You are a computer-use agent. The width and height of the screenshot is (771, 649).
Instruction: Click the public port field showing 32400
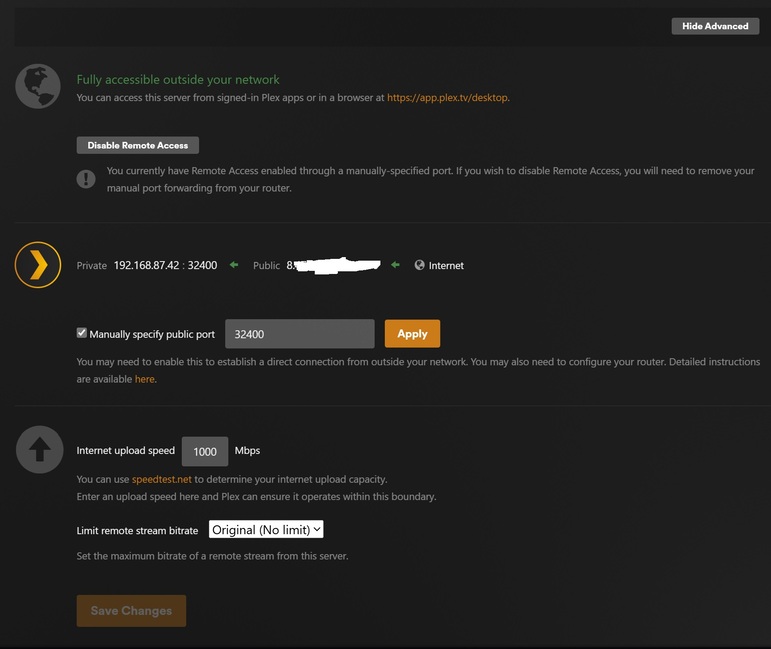(299, 334)
